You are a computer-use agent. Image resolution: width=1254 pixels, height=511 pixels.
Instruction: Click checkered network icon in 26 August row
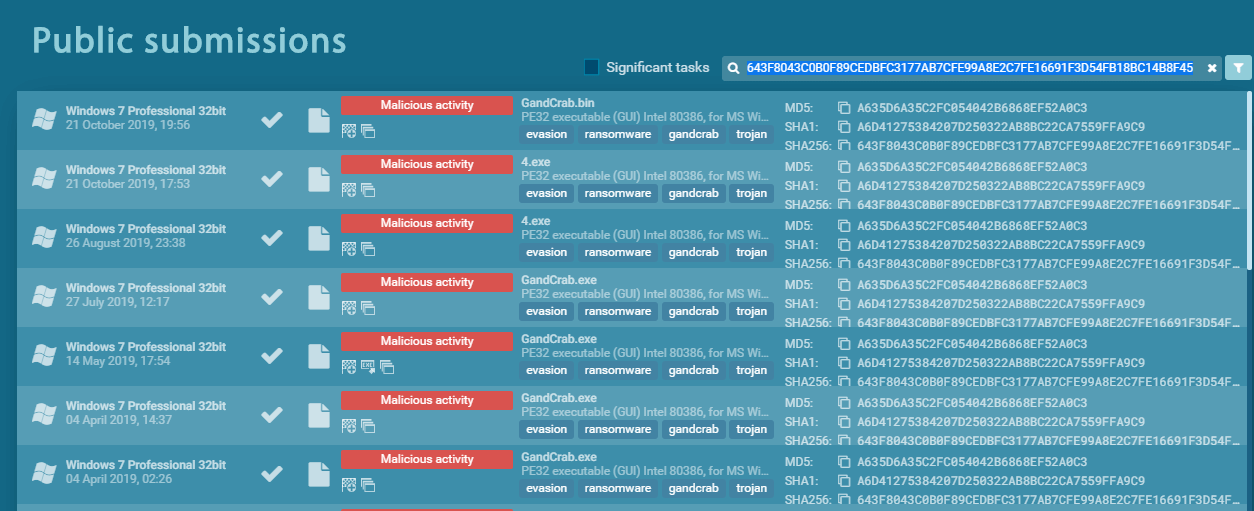coord(349,248)
